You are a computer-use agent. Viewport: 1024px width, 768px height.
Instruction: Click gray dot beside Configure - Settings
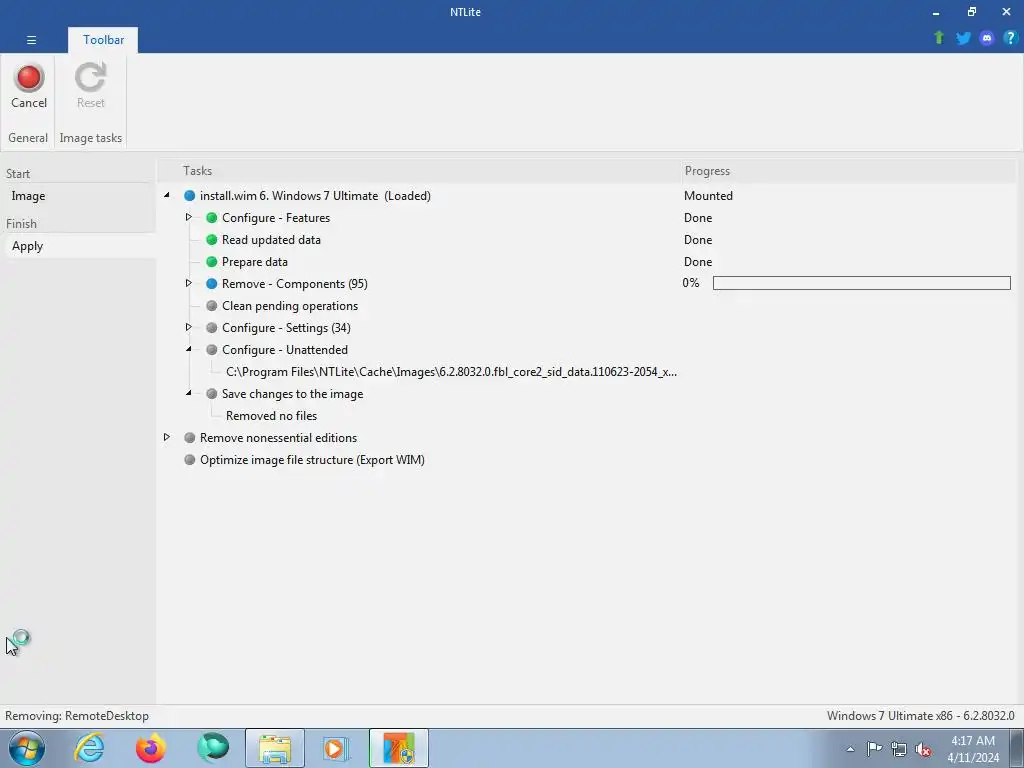click(212, 328)
